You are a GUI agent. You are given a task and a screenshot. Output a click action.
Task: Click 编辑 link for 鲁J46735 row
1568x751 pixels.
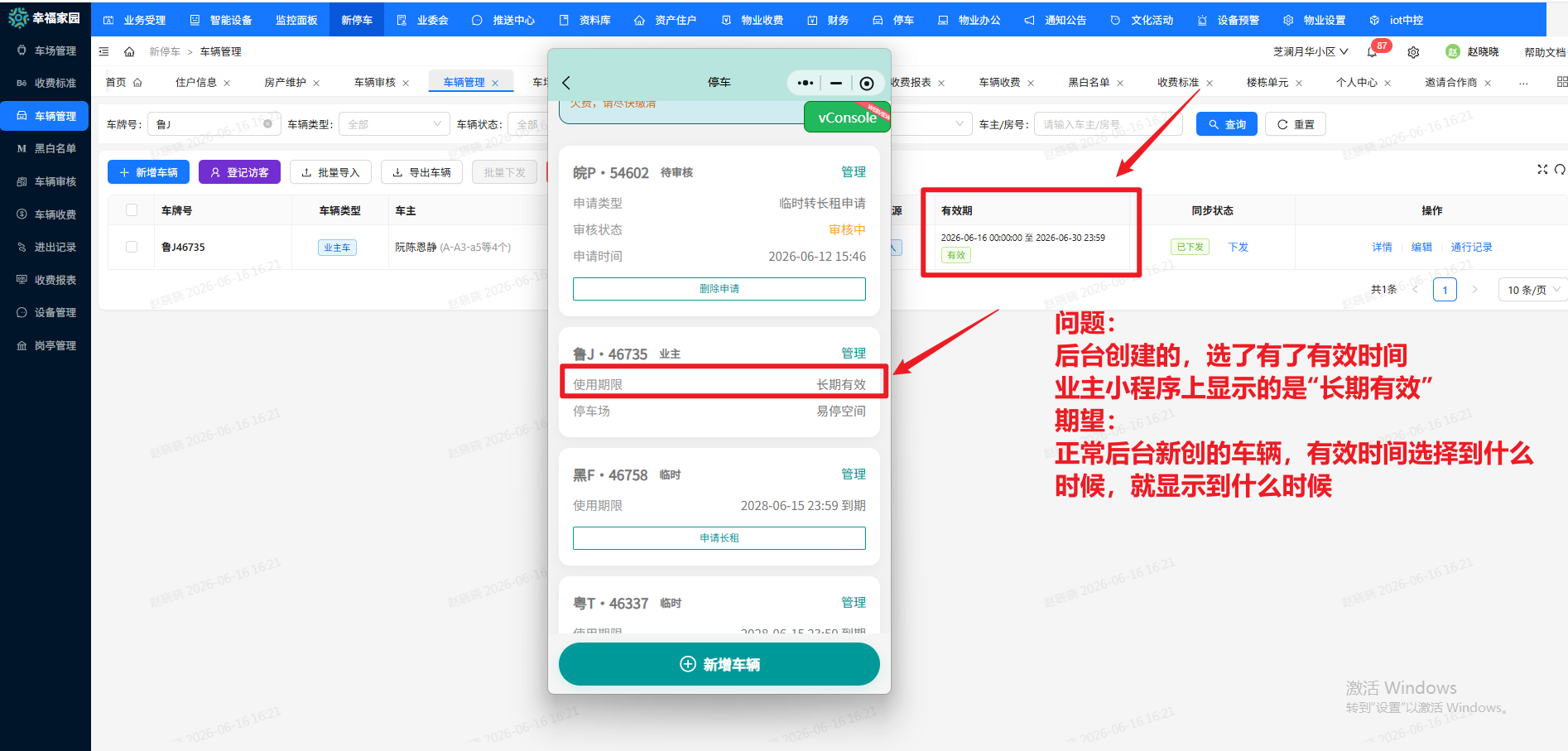pyautogui.click(x=1421, y=247)
